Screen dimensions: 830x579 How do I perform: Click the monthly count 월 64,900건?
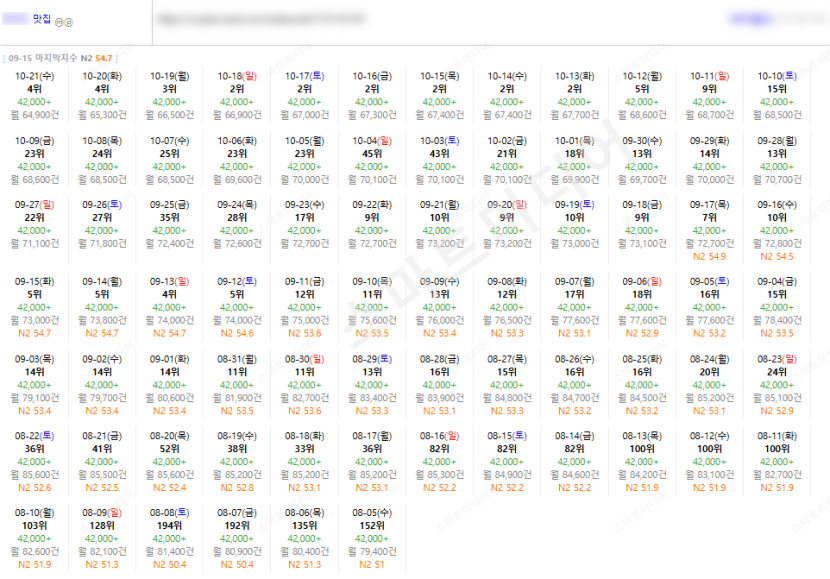tap(35, 115)
